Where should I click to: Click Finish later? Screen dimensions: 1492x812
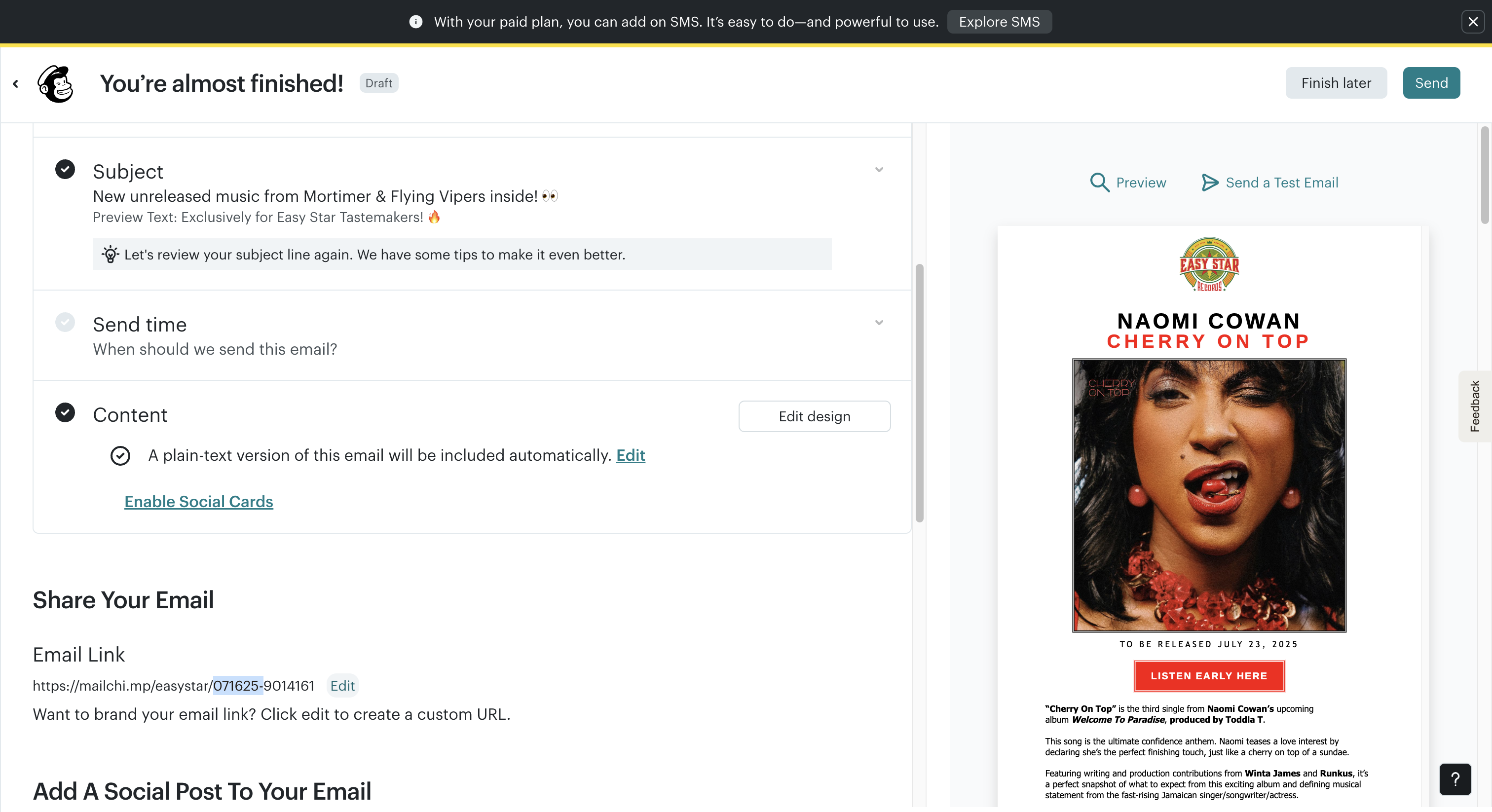tap(1336, 83)
